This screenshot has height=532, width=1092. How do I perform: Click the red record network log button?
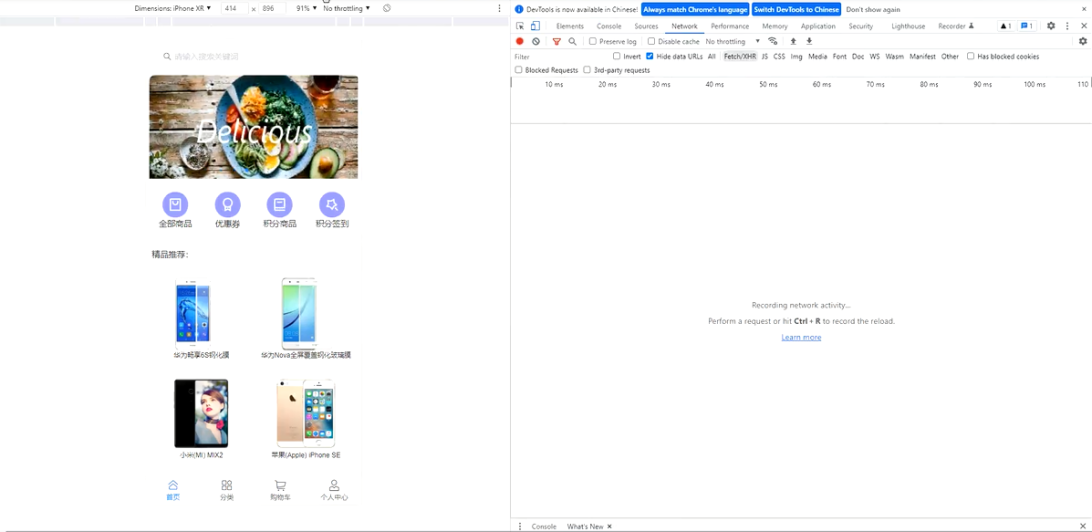(520, 41)
